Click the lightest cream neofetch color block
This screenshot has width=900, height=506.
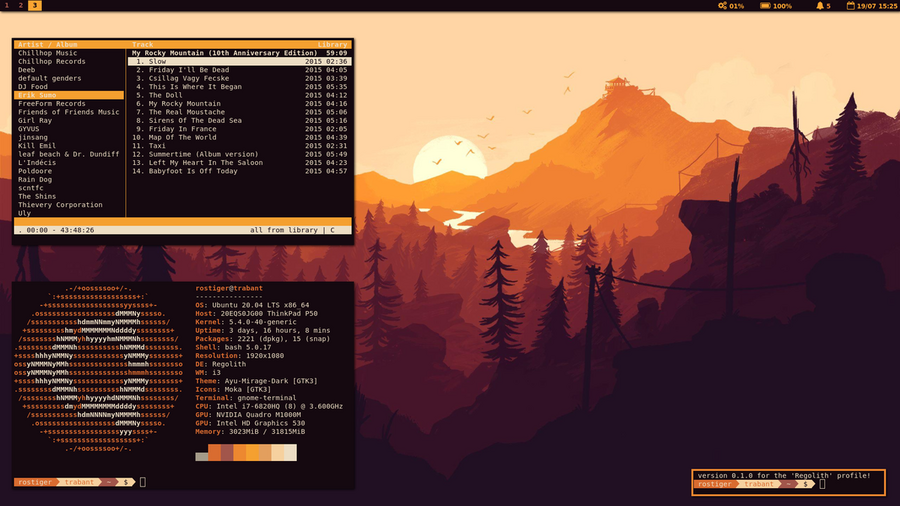click(290, 453)
